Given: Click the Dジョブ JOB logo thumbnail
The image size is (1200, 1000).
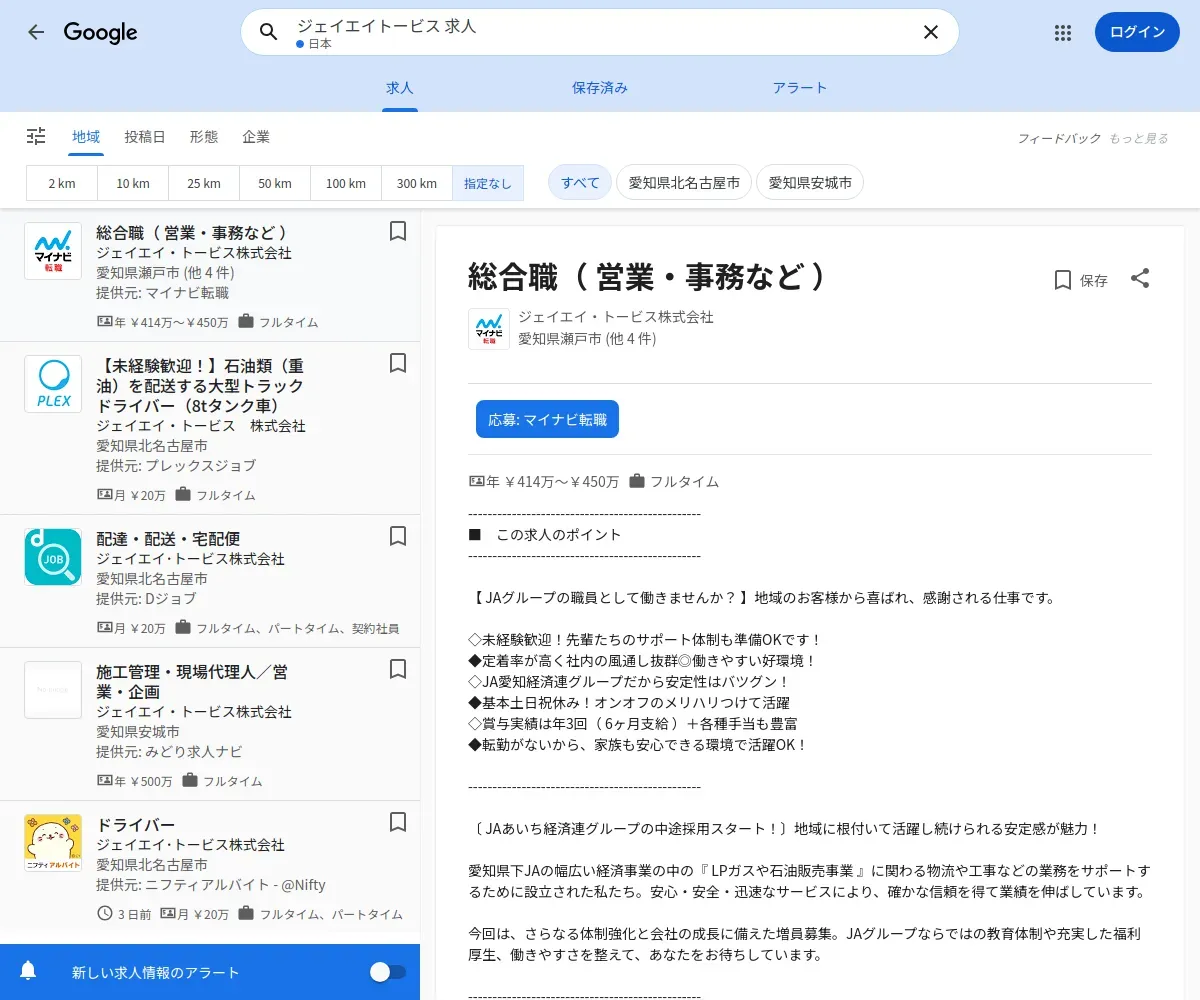Looking at the screenshot, I should (x=53, y=557).
